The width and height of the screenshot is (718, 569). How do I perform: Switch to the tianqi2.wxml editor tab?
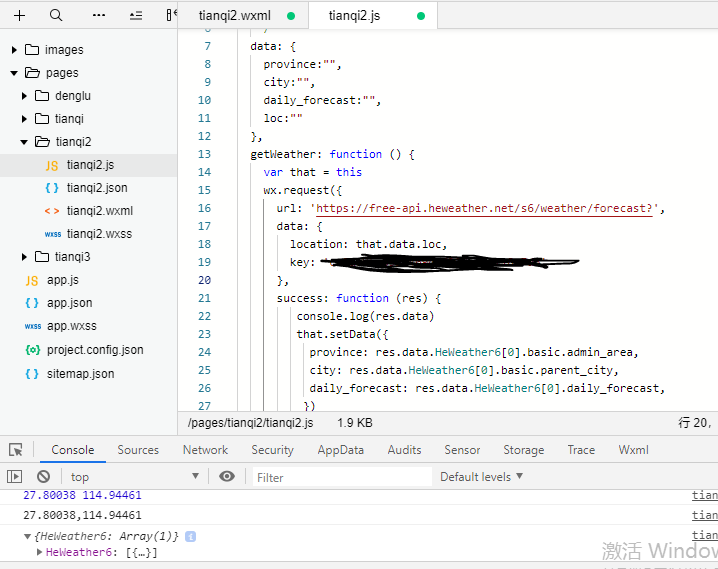coord(243,16)
